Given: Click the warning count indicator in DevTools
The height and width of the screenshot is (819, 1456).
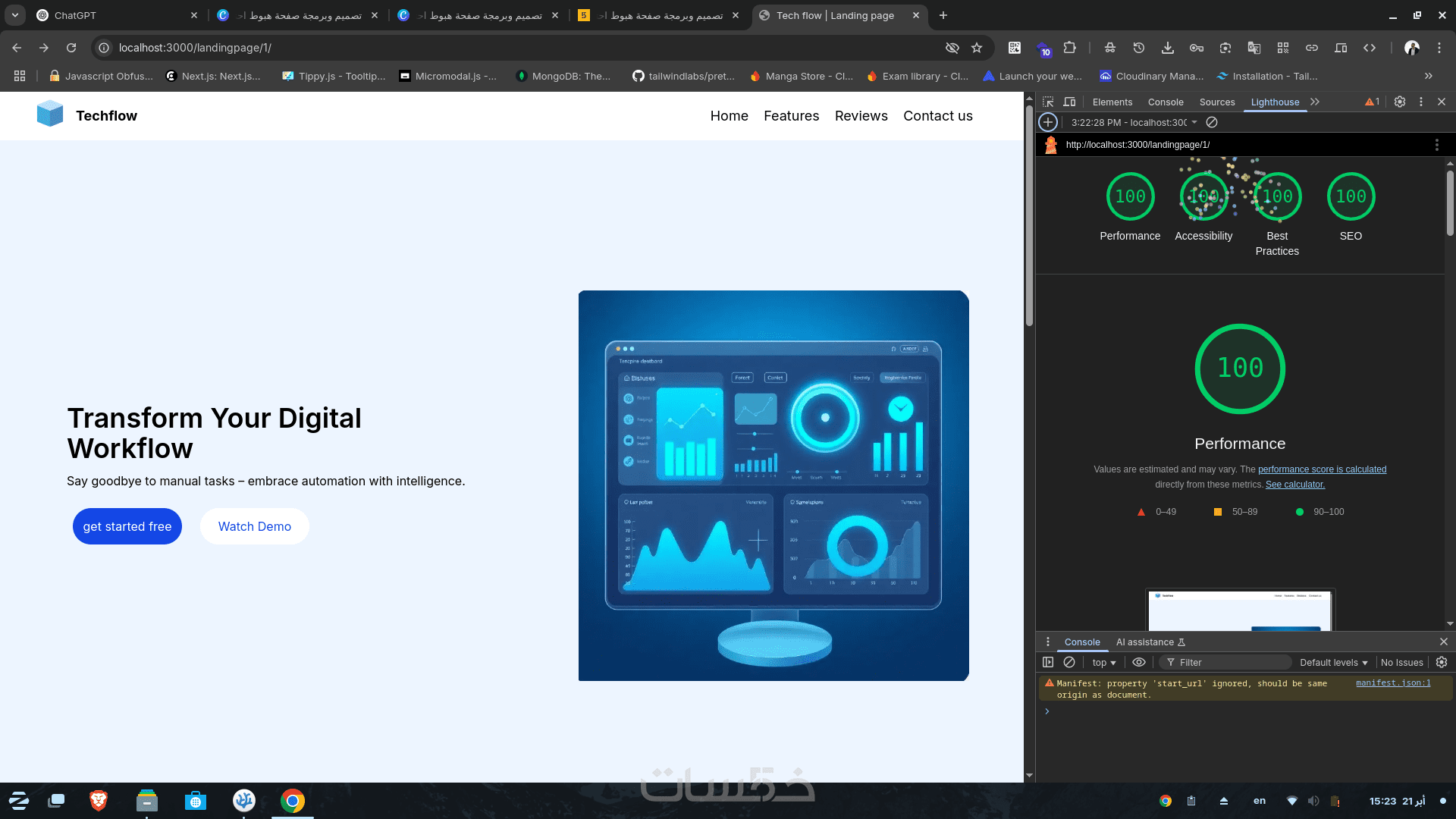Looking at the screenshot, I should 1373,102.
